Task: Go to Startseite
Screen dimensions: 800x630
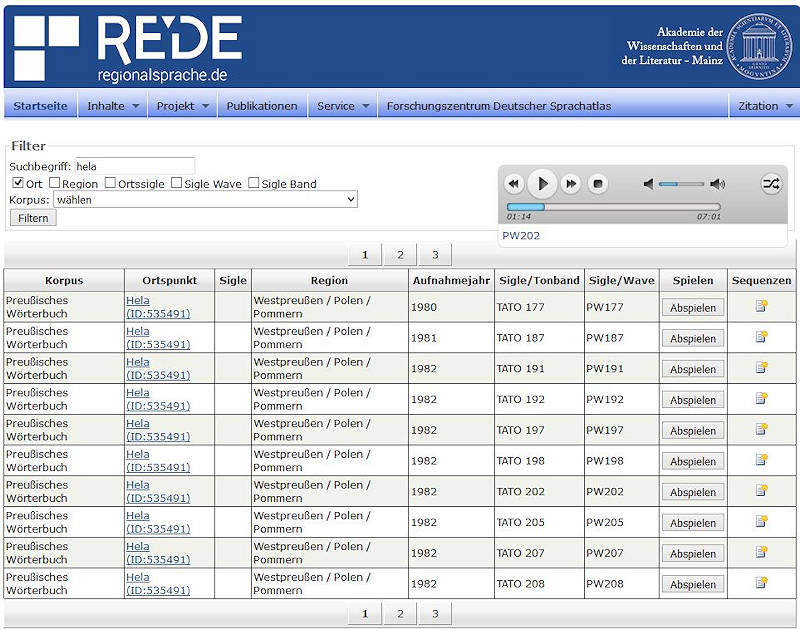Action: point(40,106)
